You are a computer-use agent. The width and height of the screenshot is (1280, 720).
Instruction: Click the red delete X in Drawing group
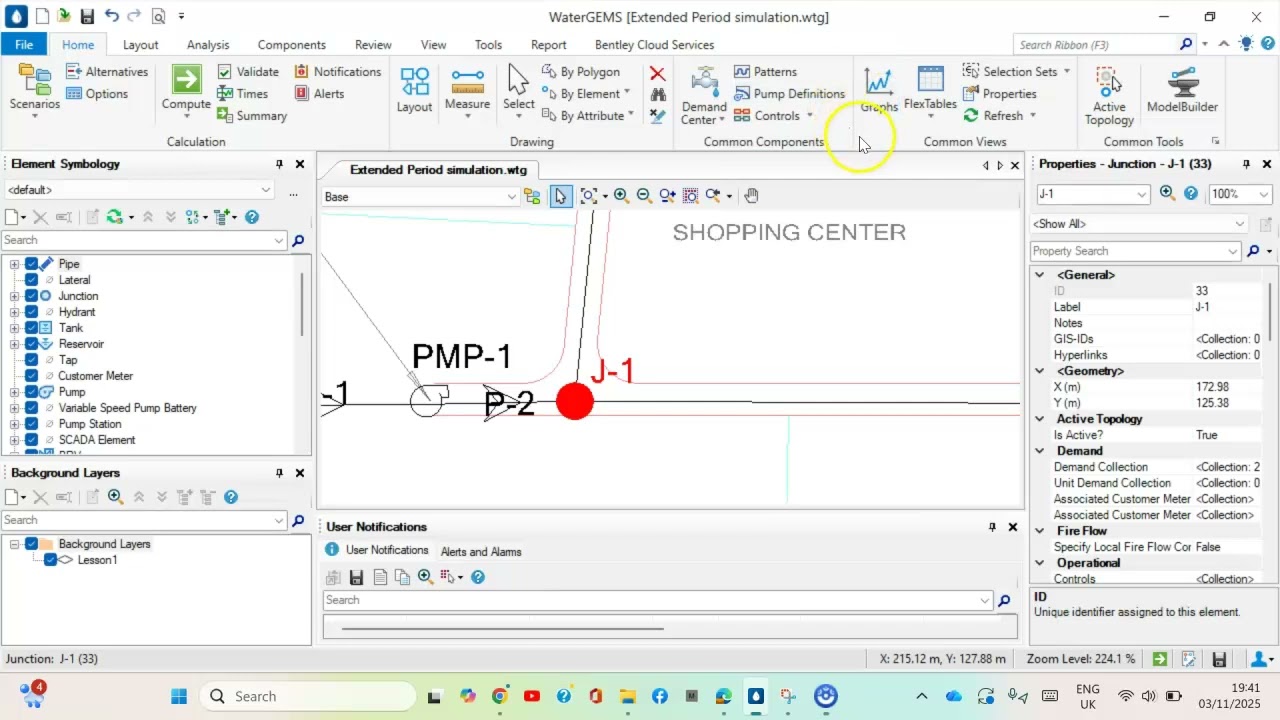click(657, 73)
